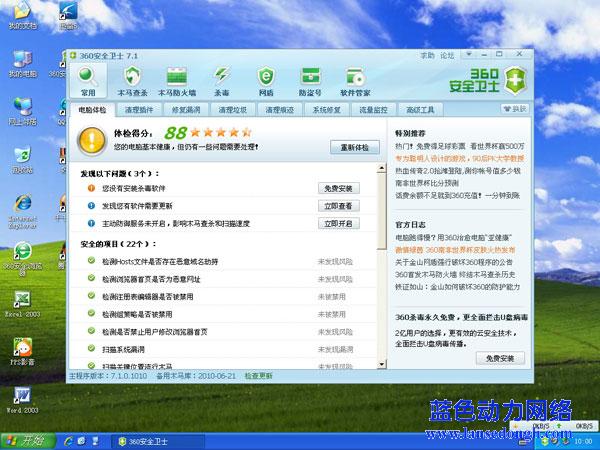This screenshot has width=600, height=450.
Task: Switch to the 电脑体检 tab
Action: (x=92, y=110)
